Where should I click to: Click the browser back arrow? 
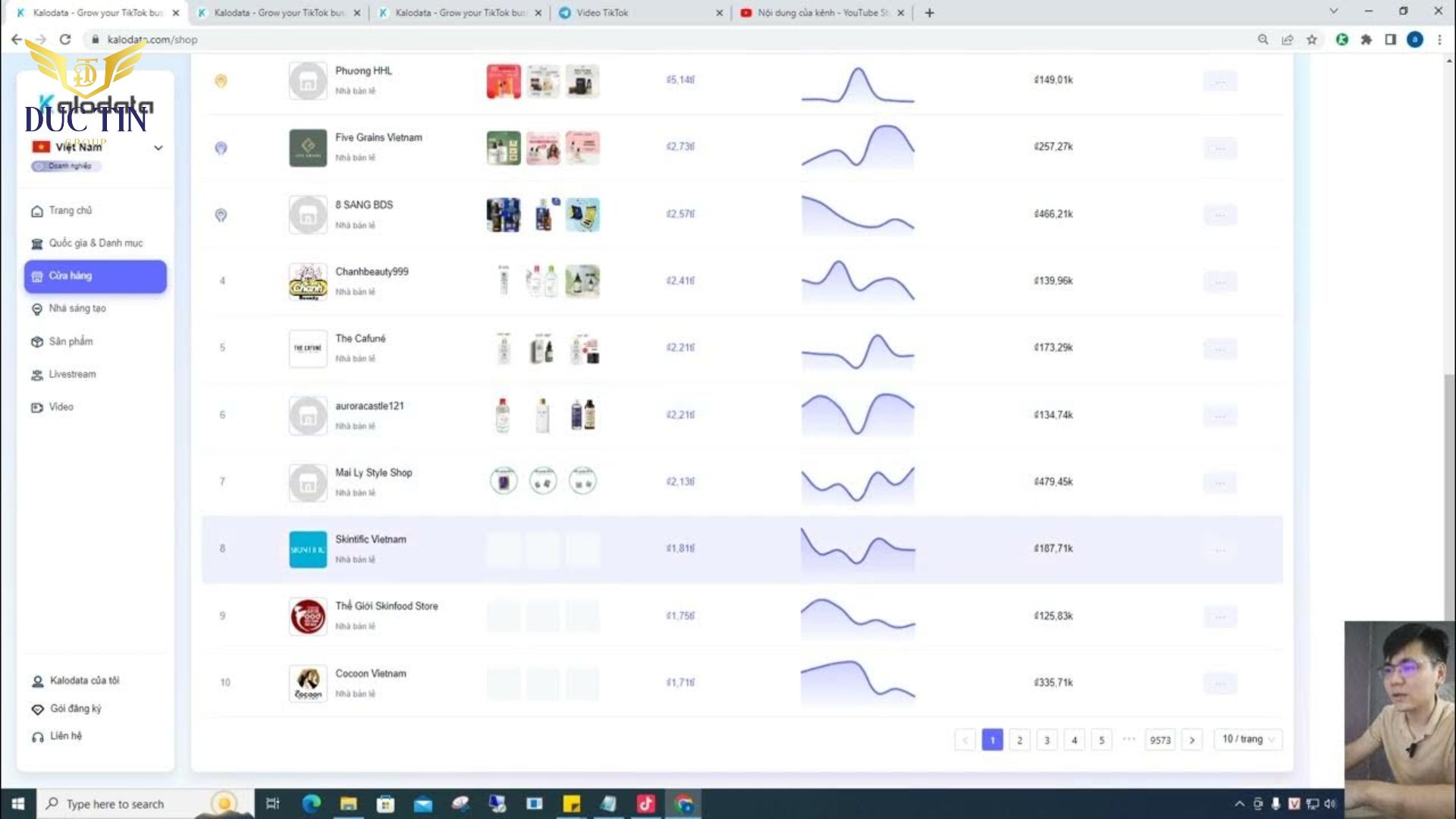tap(17, 39)
